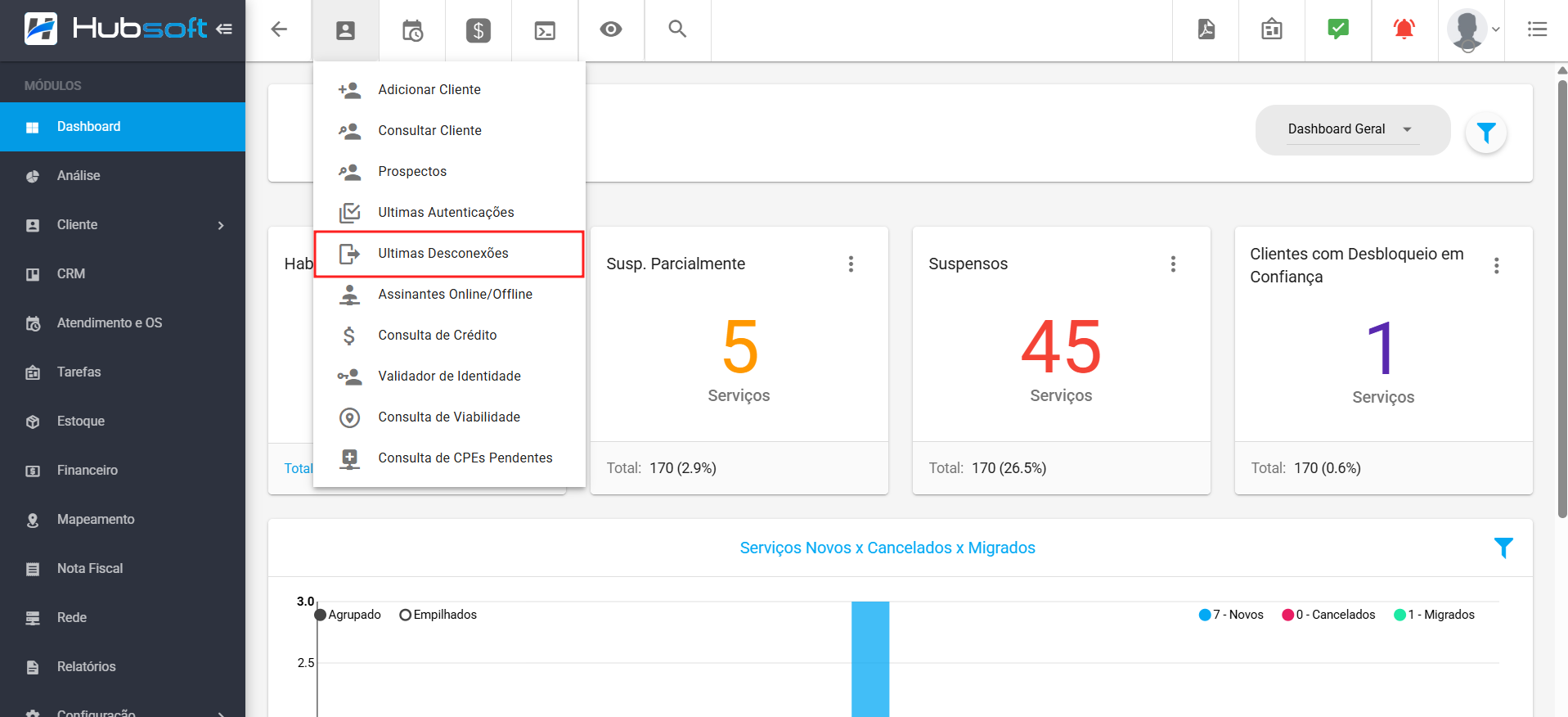The height and width of the screenshot is (717, 1568).
Task: Toggle the blue Novos legend swatch
Action: click(x=1205, y=615)
